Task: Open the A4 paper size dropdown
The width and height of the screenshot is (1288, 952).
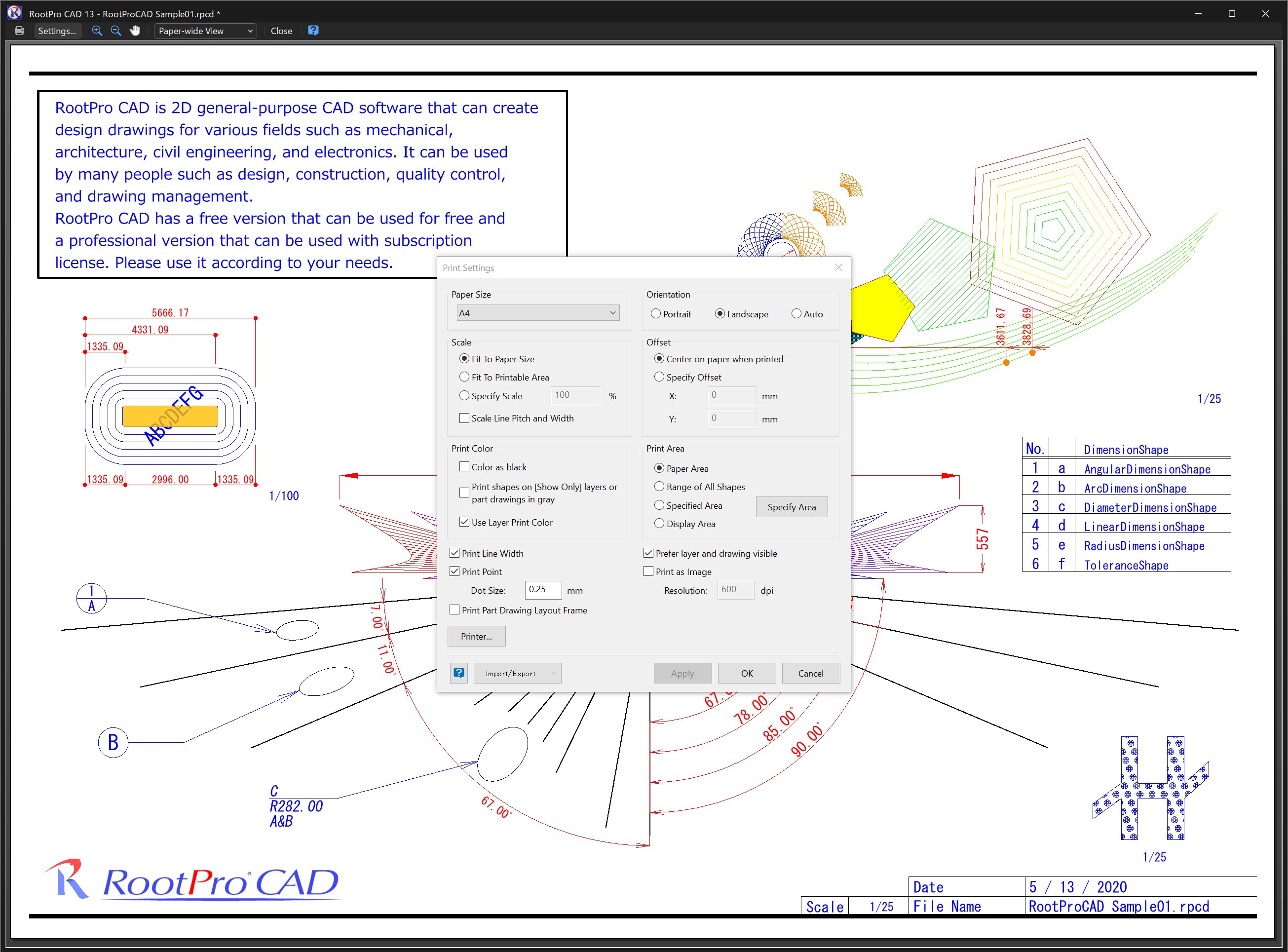Action: 538,313
